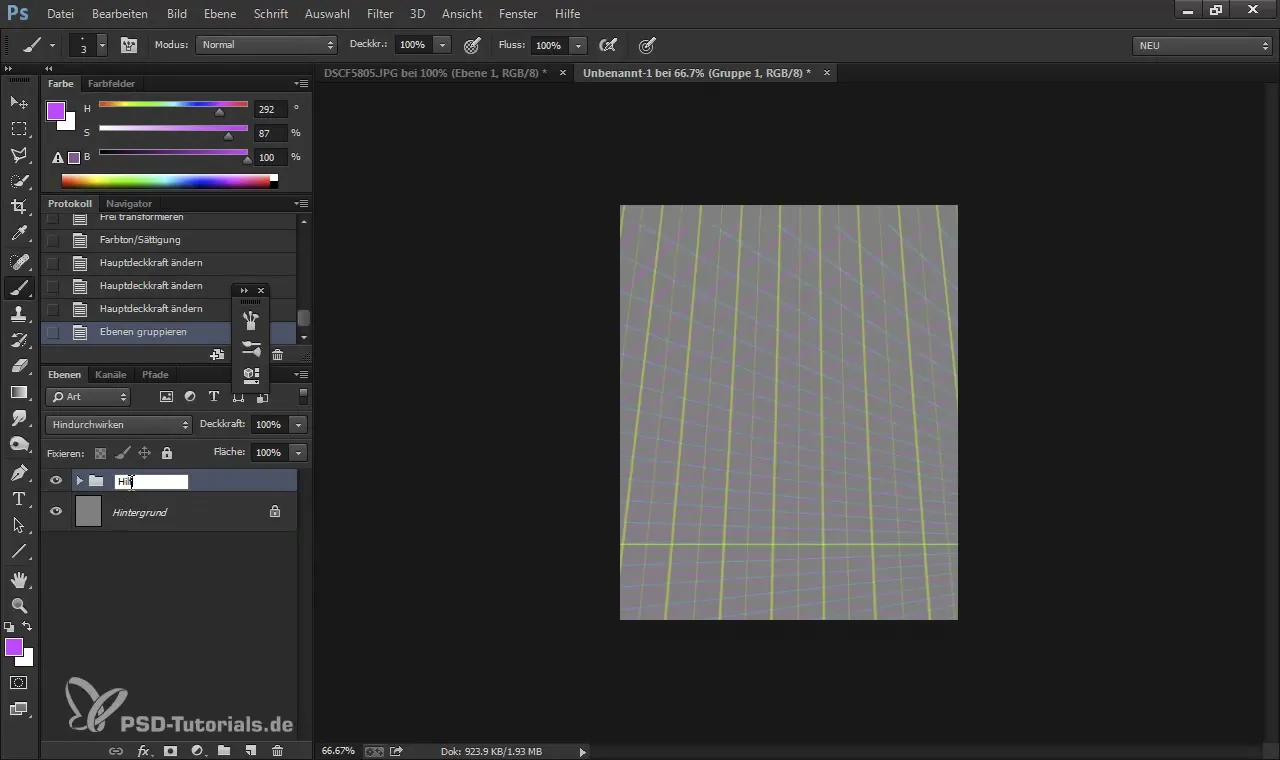This screenshot has height=760, width=1280.
Task: Hide the Hintergrund layer
Action: (56, 512)
